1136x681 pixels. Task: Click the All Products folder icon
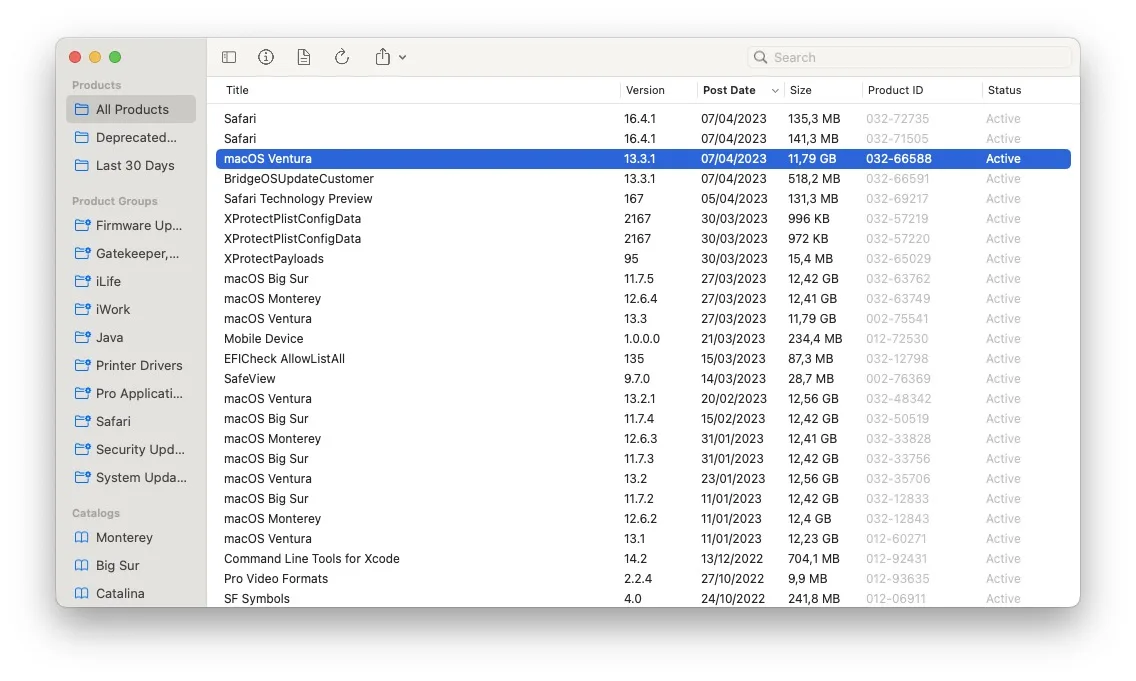82,109
